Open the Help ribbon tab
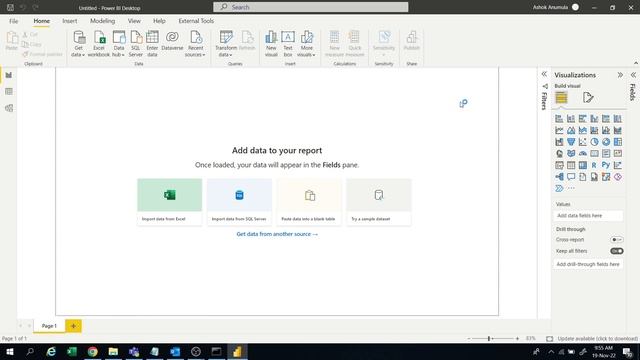The image size is (640, 360). tap(159, 21)
